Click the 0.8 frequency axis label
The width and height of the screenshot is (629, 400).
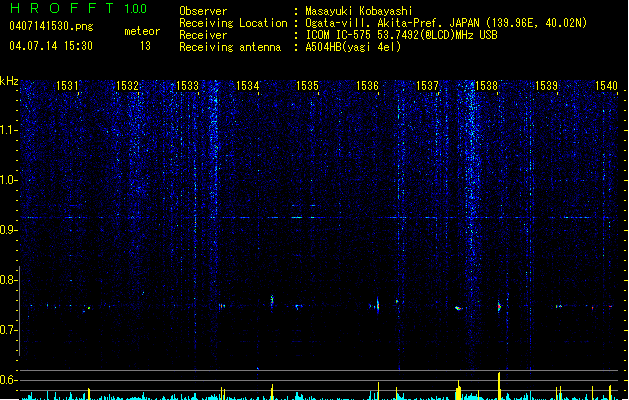[8, 280]
